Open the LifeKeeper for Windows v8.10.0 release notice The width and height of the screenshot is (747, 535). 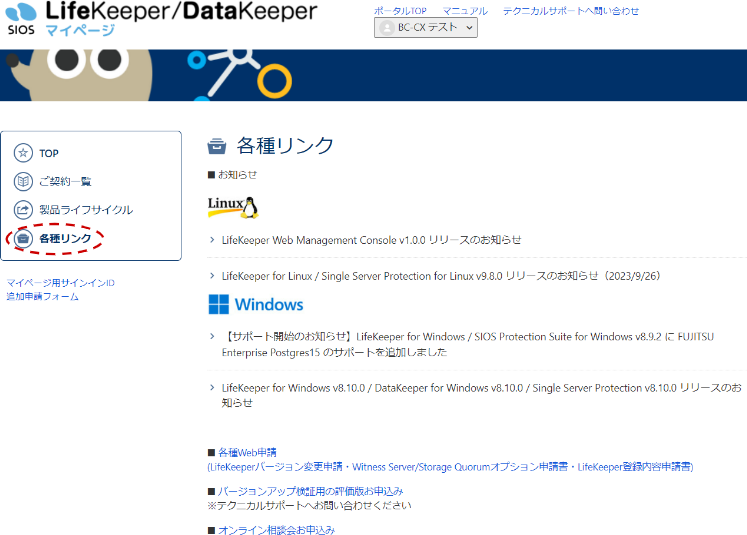pos(481,395)
